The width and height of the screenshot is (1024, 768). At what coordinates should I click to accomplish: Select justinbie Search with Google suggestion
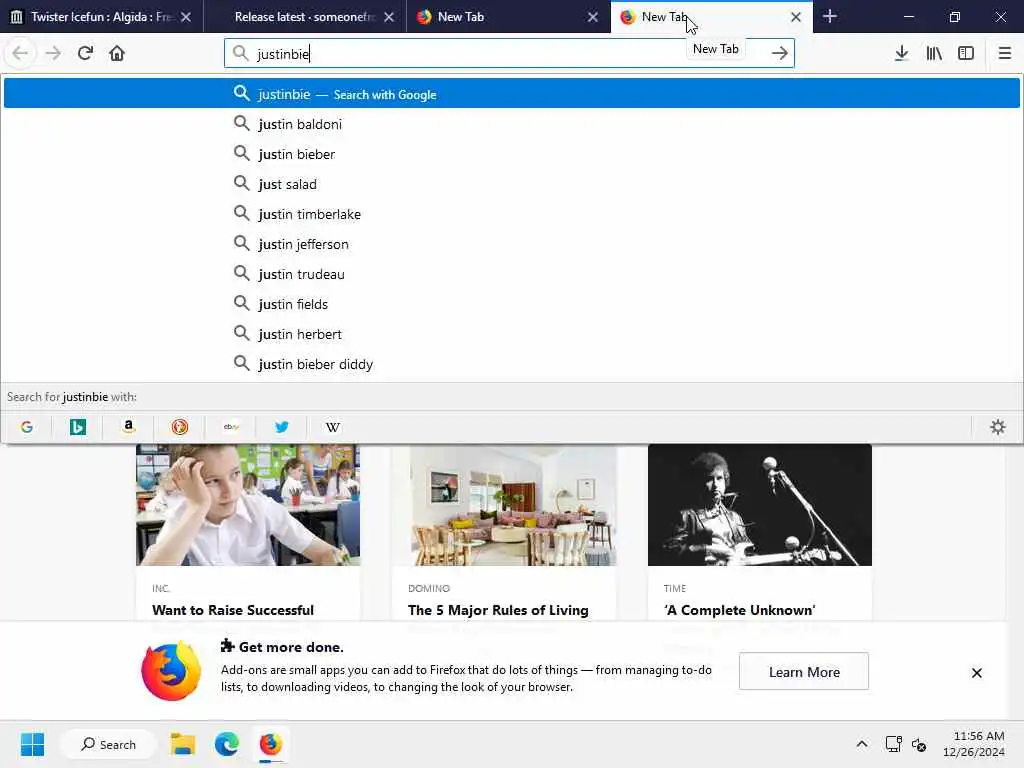[511, 93]
